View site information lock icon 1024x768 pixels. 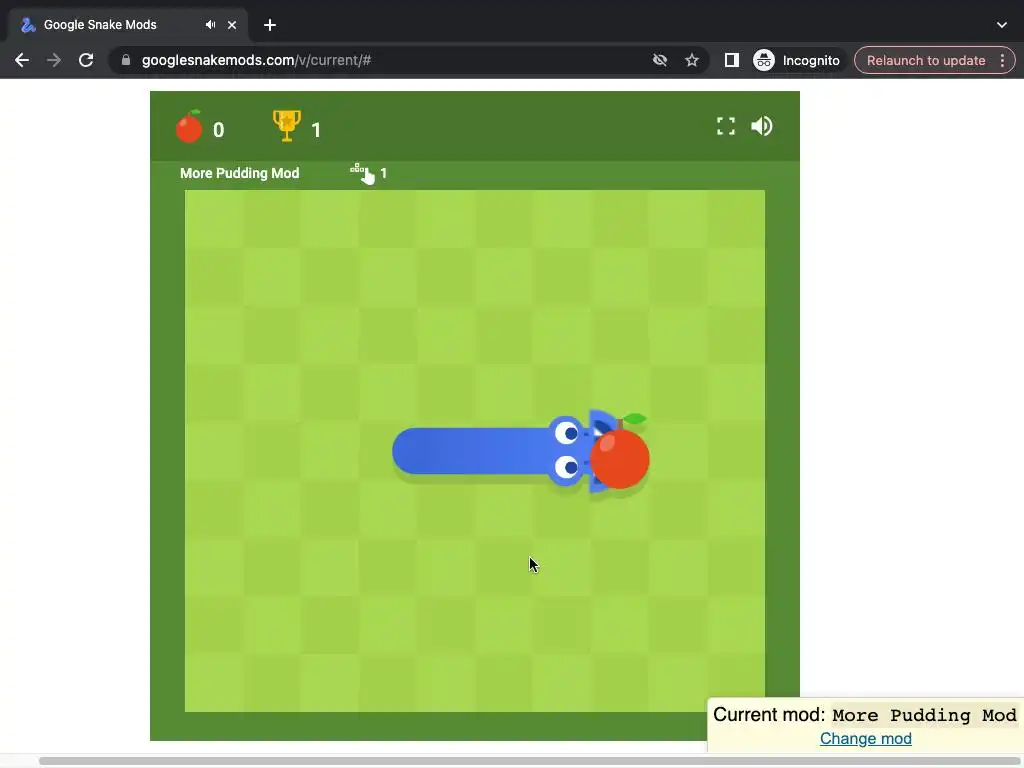pos(126,60)
